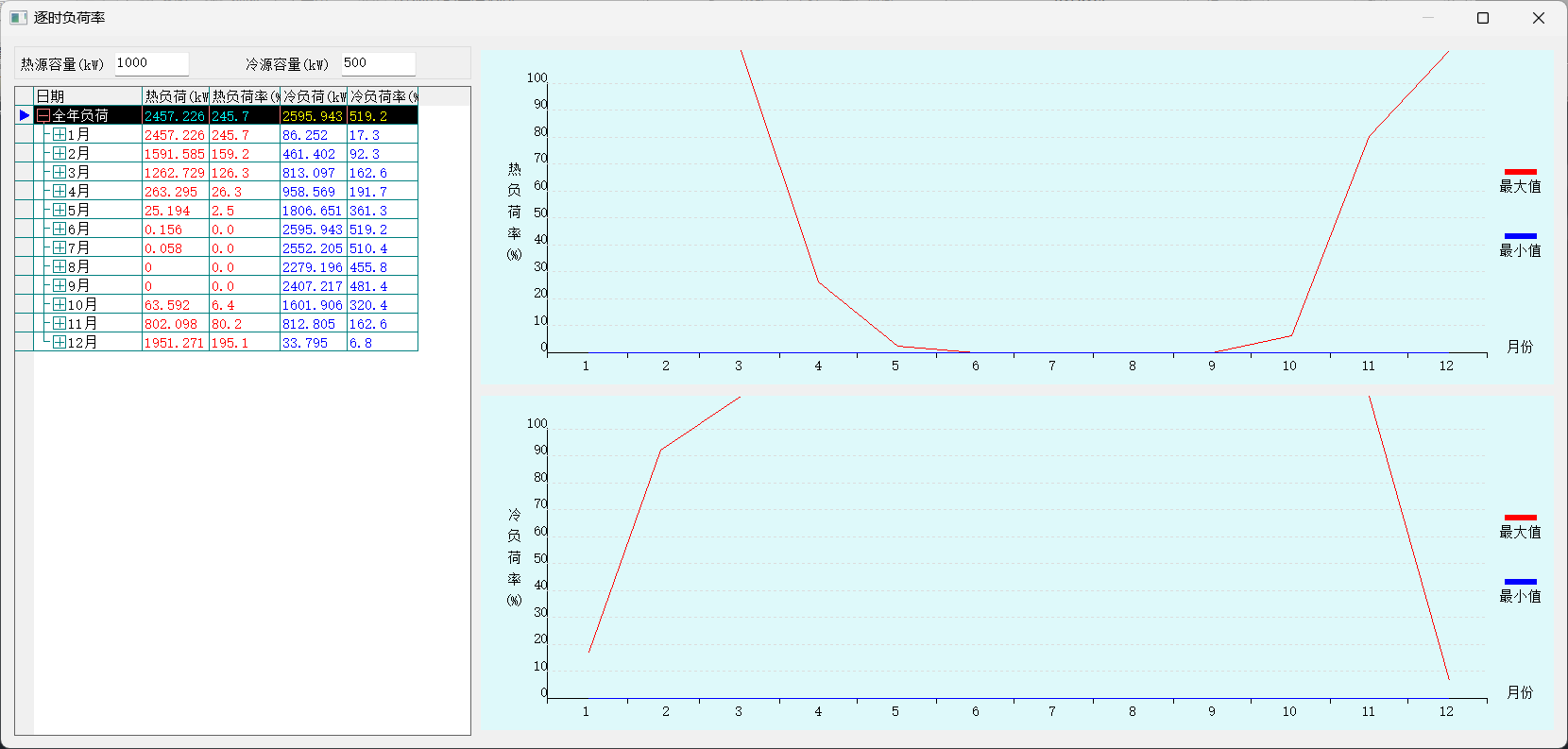Select the 10月 cooling rate cell 320.4
Viewport: 1568px width, 749px height.
click(382, 305)
